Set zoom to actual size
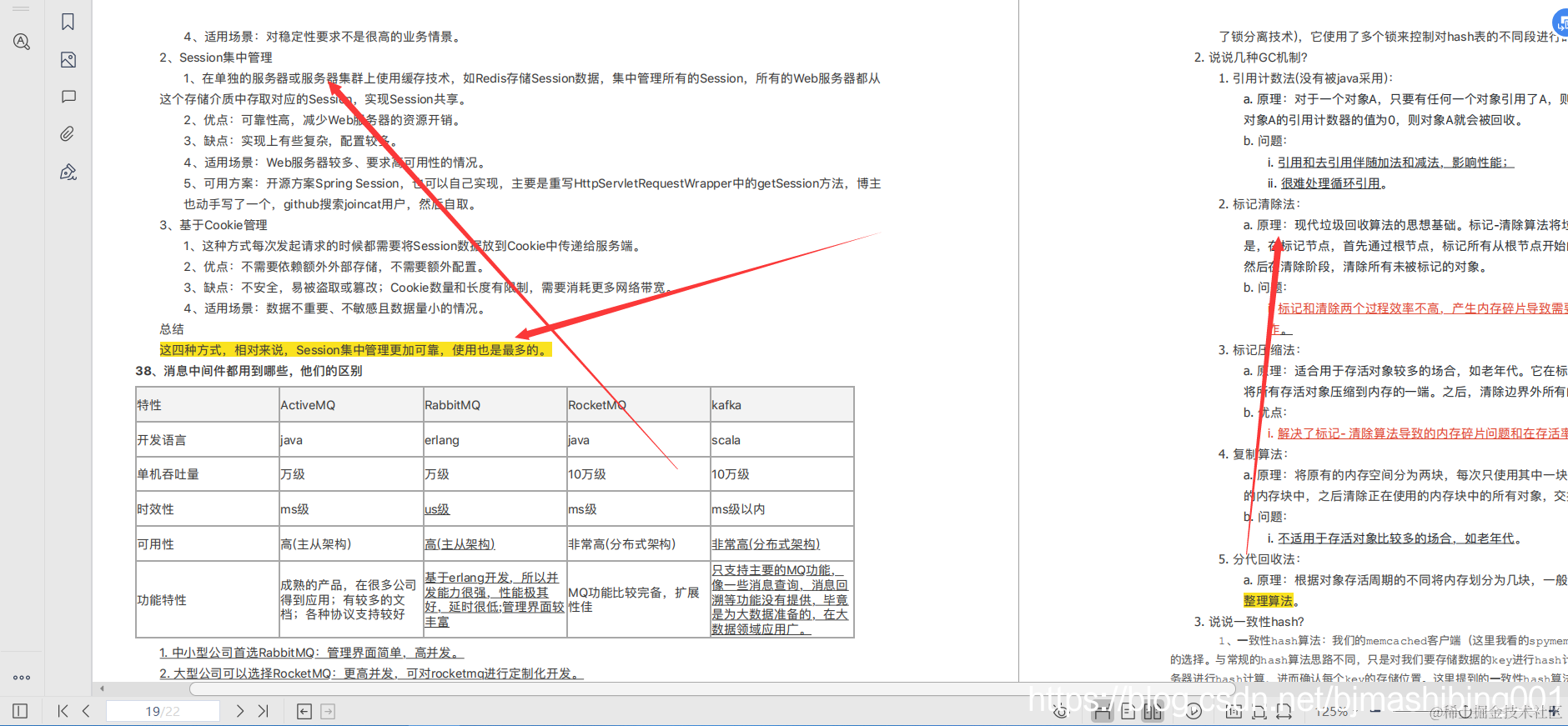This screenshot has height=726, width=1568. [1234, 711]
